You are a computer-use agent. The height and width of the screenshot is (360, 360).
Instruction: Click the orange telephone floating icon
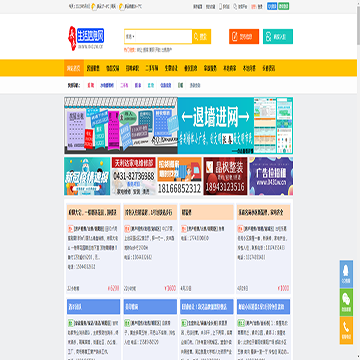pos(346,330)
